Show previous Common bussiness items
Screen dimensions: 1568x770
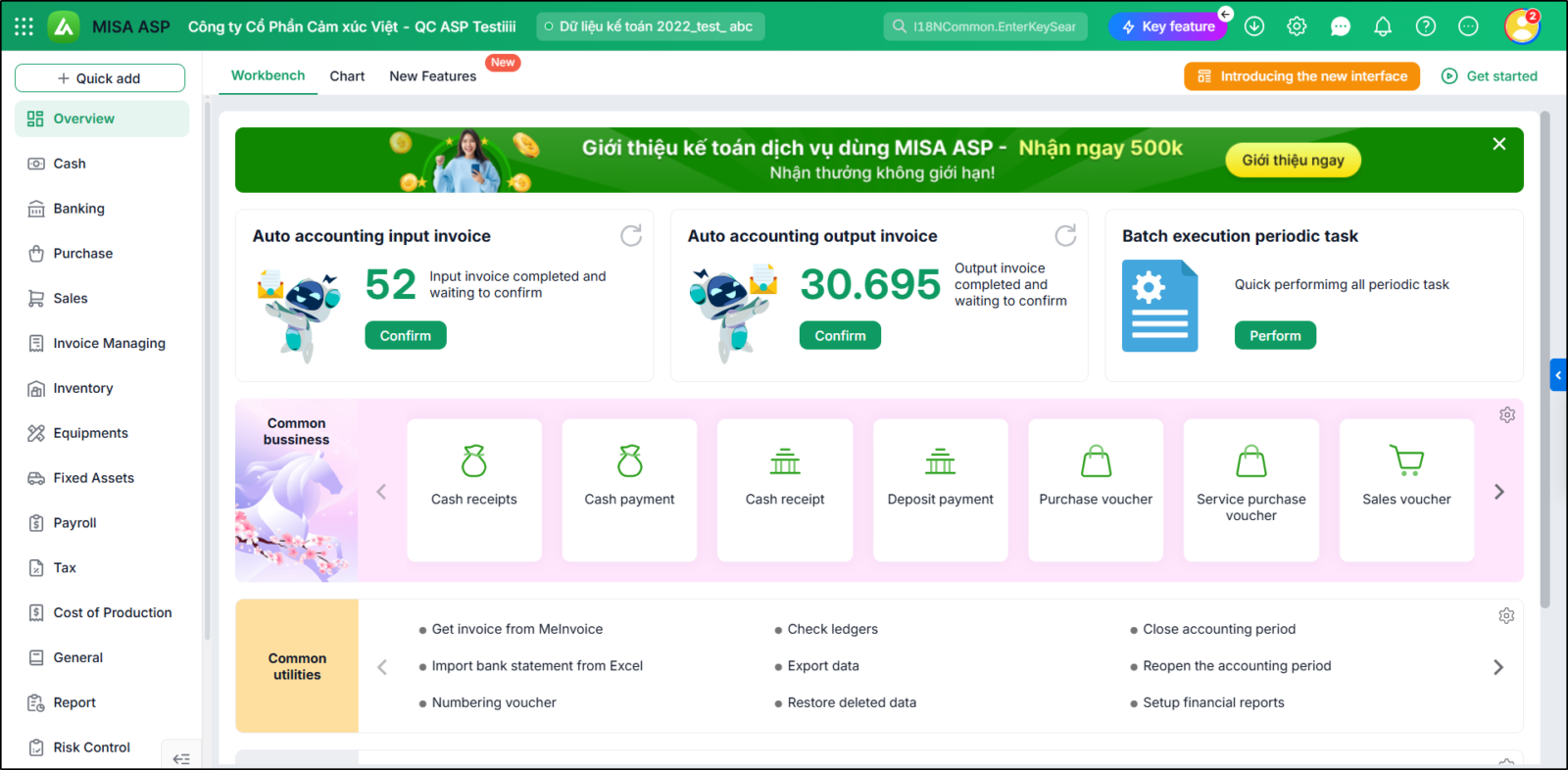(x=381, y=492)
